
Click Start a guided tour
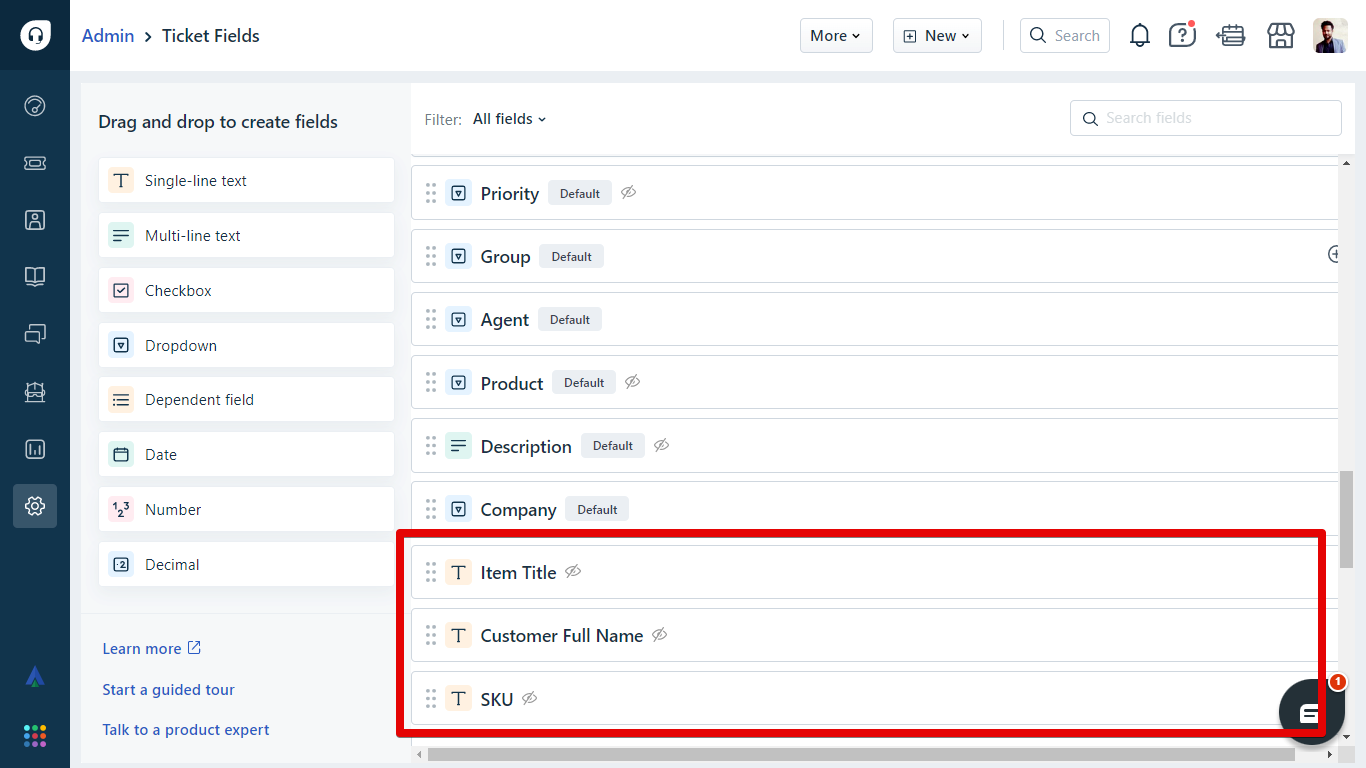coord(168,689)
